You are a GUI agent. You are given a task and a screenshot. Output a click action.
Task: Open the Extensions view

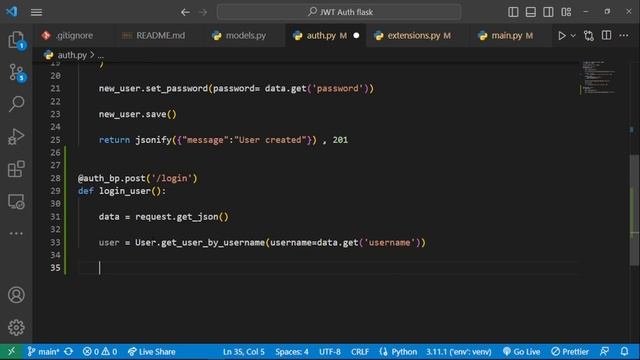pyautogui.click(x=16, y=169)
